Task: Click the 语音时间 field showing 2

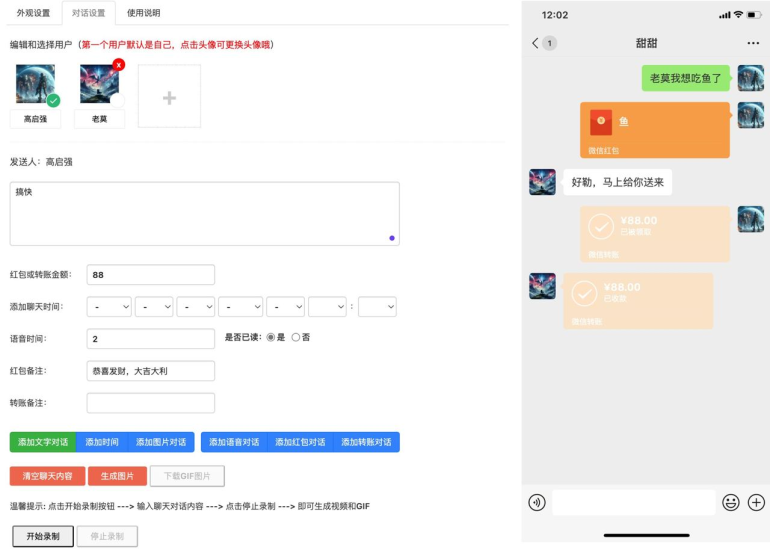Action: pos(151,339)
